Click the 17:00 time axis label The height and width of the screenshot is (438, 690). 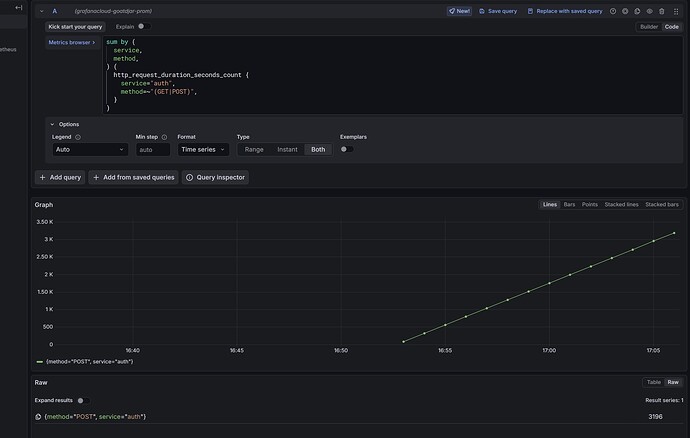click(549, 351)
